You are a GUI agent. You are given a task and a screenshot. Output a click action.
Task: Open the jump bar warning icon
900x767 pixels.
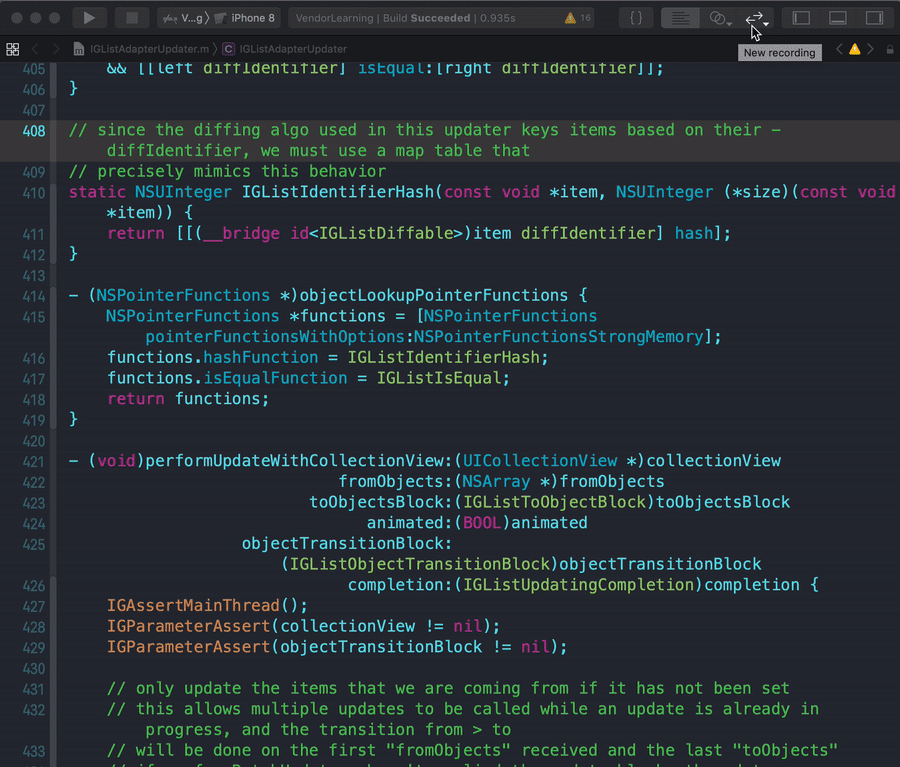tap(855, 49)
